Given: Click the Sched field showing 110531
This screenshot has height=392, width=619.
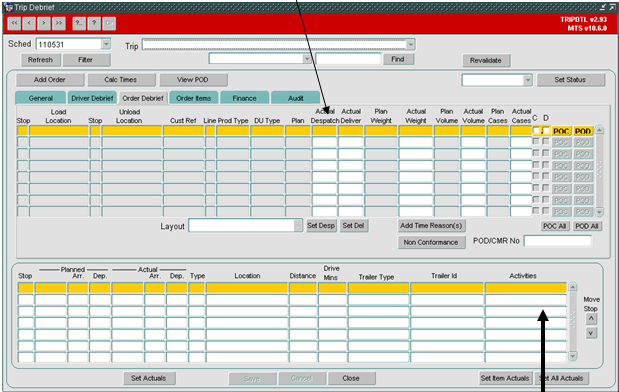Looking at the screenshot, I should click(x=69, y=44).
